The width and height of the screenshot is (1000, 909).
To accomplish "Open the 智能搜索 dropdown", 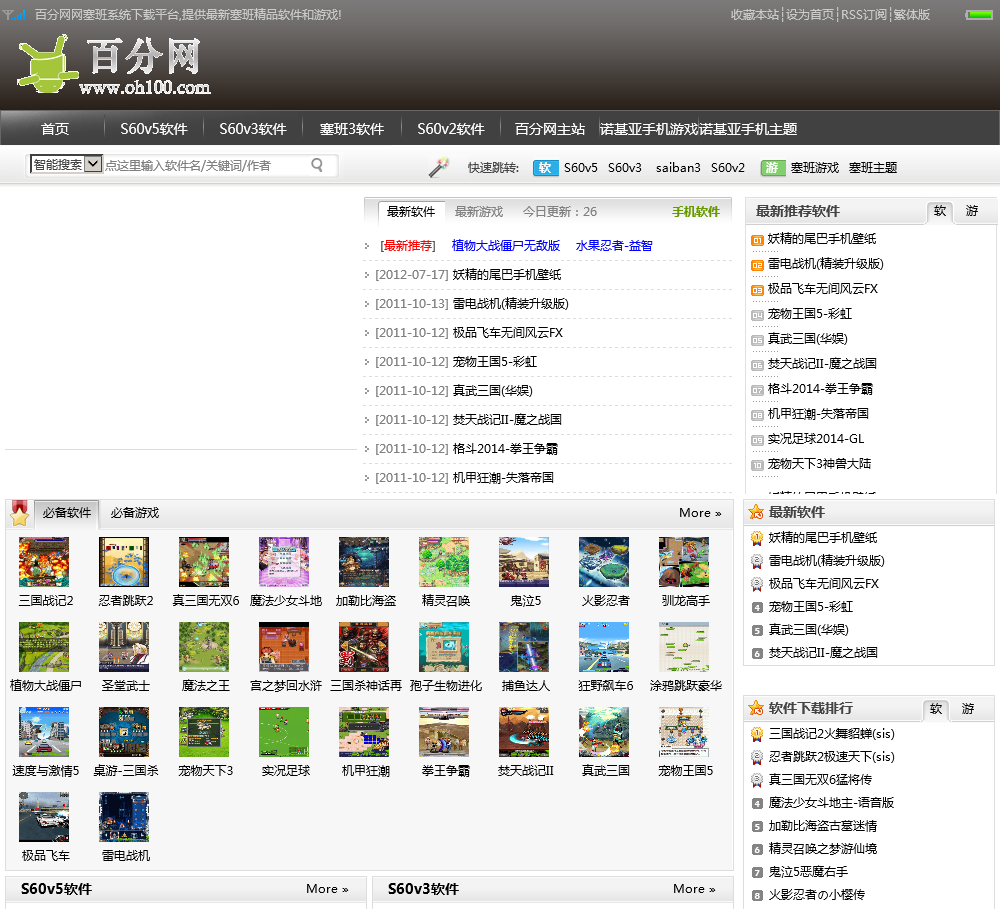I will coord(66,165).
